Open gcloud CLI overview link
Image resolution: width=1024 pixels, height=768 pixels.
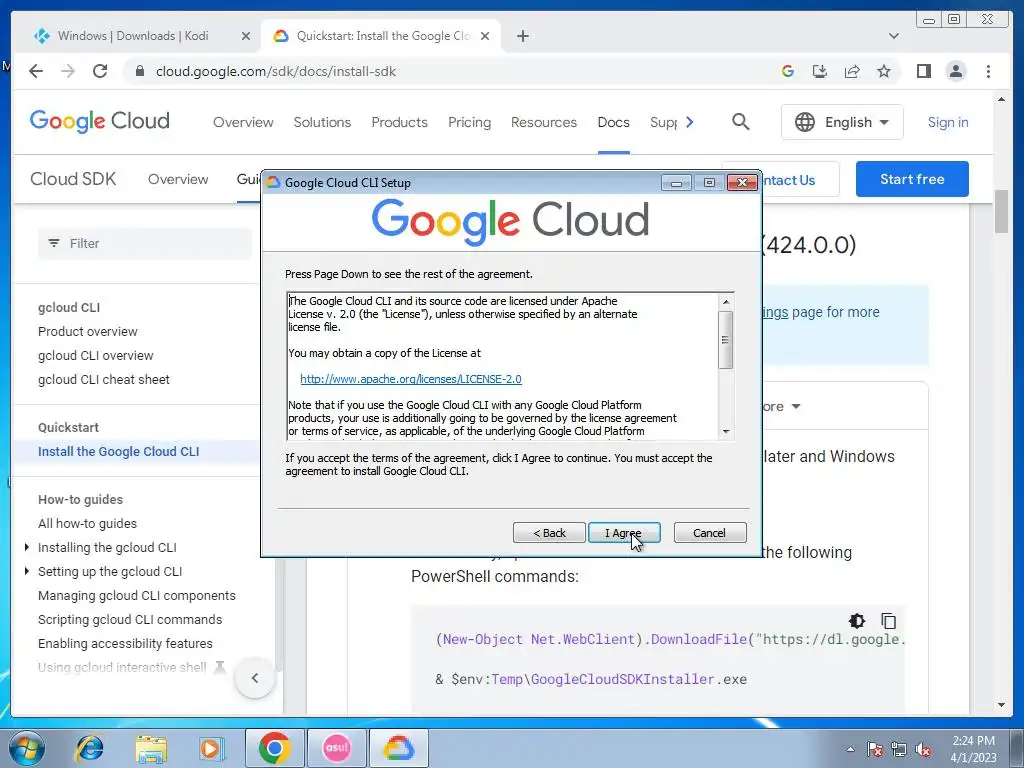pyautogui.click(x=95, y=355)
